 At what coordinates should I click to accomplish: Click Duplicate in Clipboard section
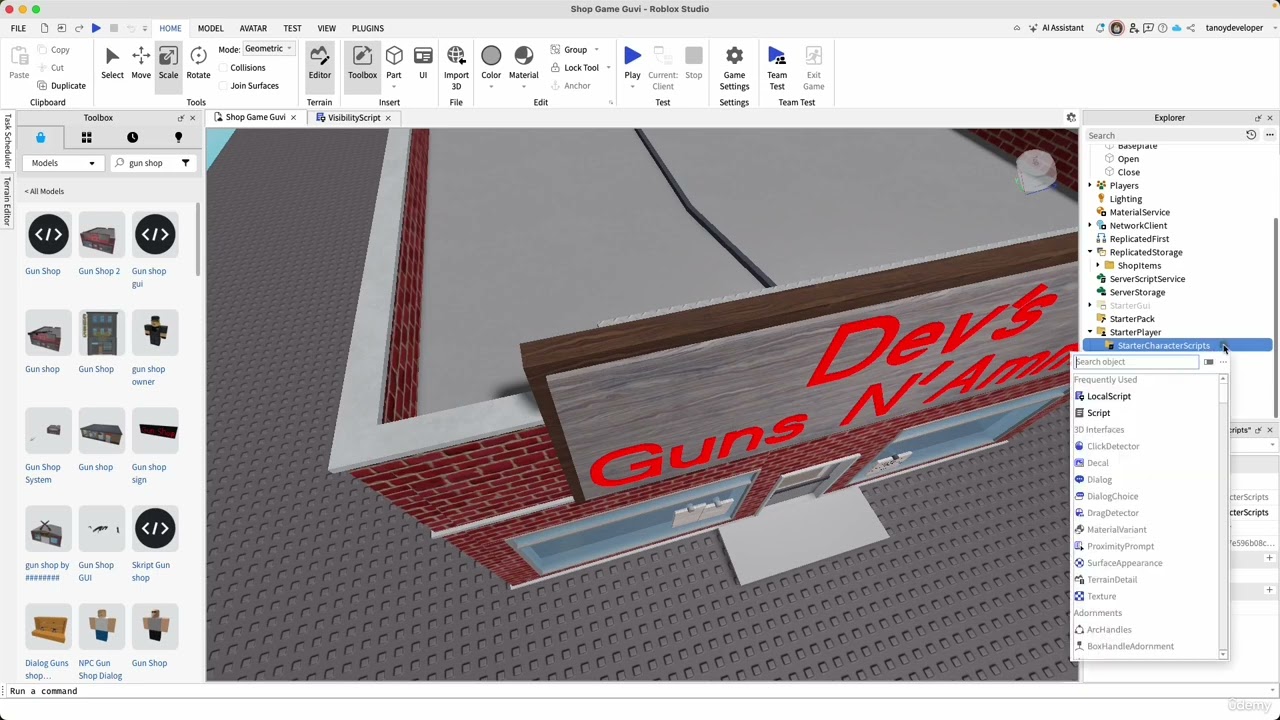(x=61, y=85)
